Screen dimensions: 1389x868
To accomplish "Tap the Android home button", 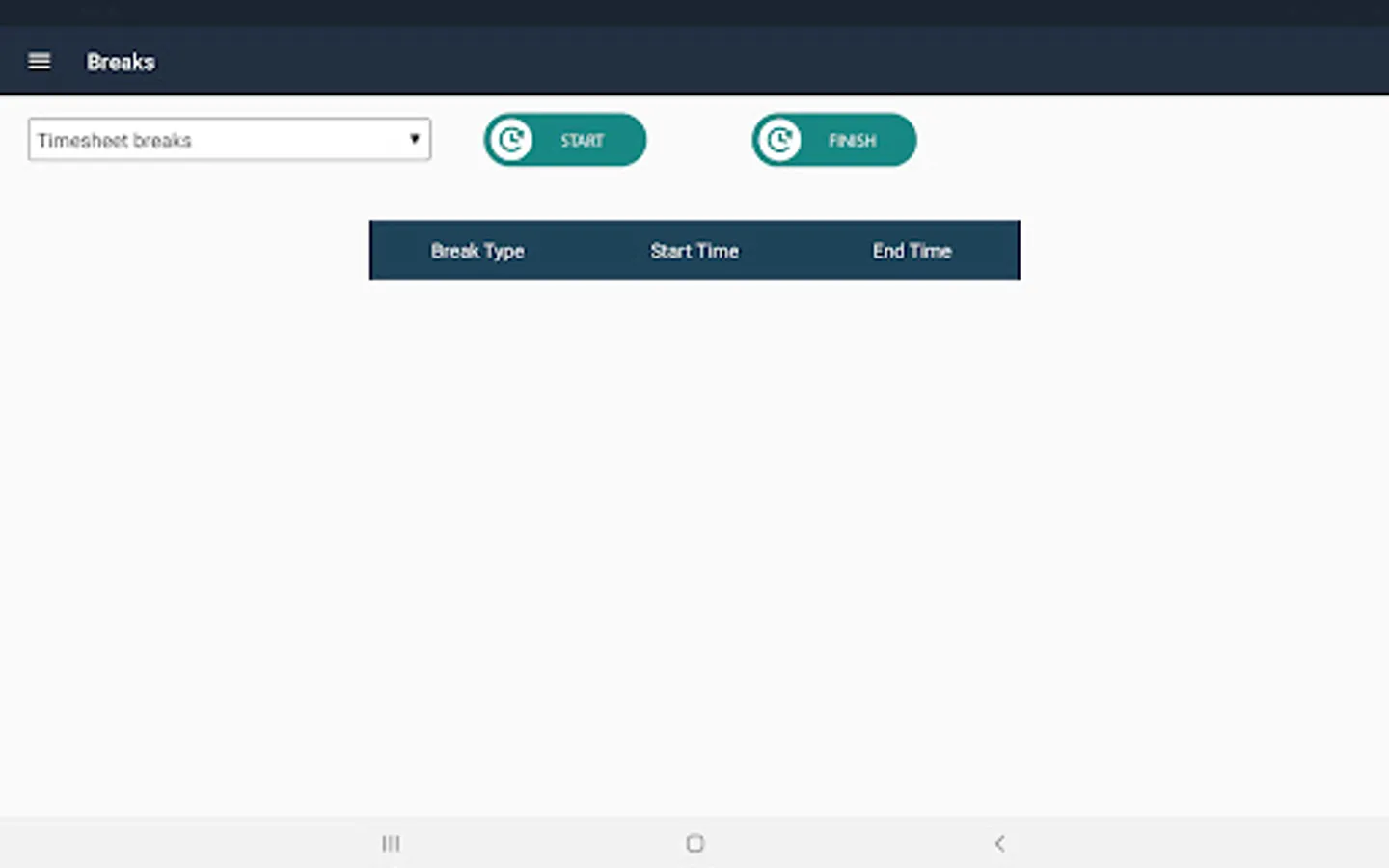I will (694, 844).
